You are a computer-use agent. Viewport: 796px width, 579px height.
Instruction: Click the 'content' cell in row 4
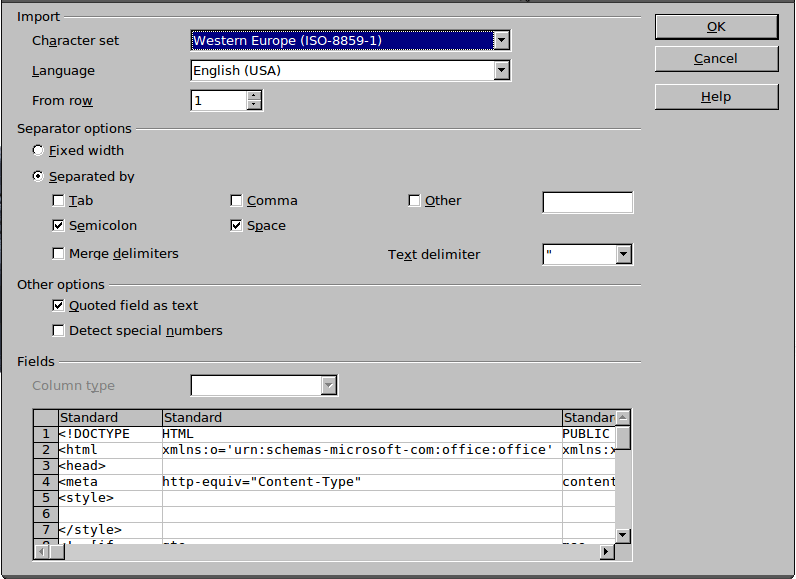[x=589, y=482]
